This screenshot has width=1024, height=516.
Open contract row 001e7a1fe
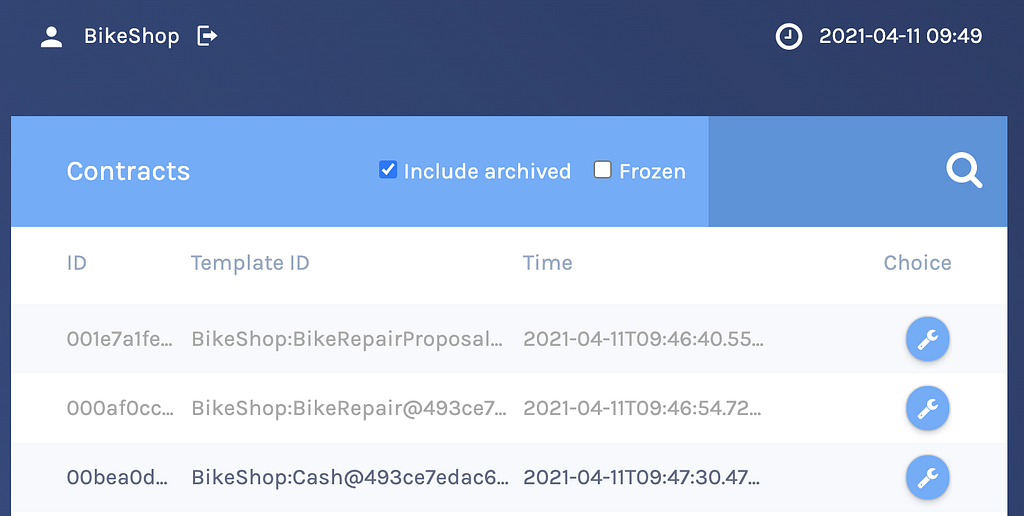509,339
